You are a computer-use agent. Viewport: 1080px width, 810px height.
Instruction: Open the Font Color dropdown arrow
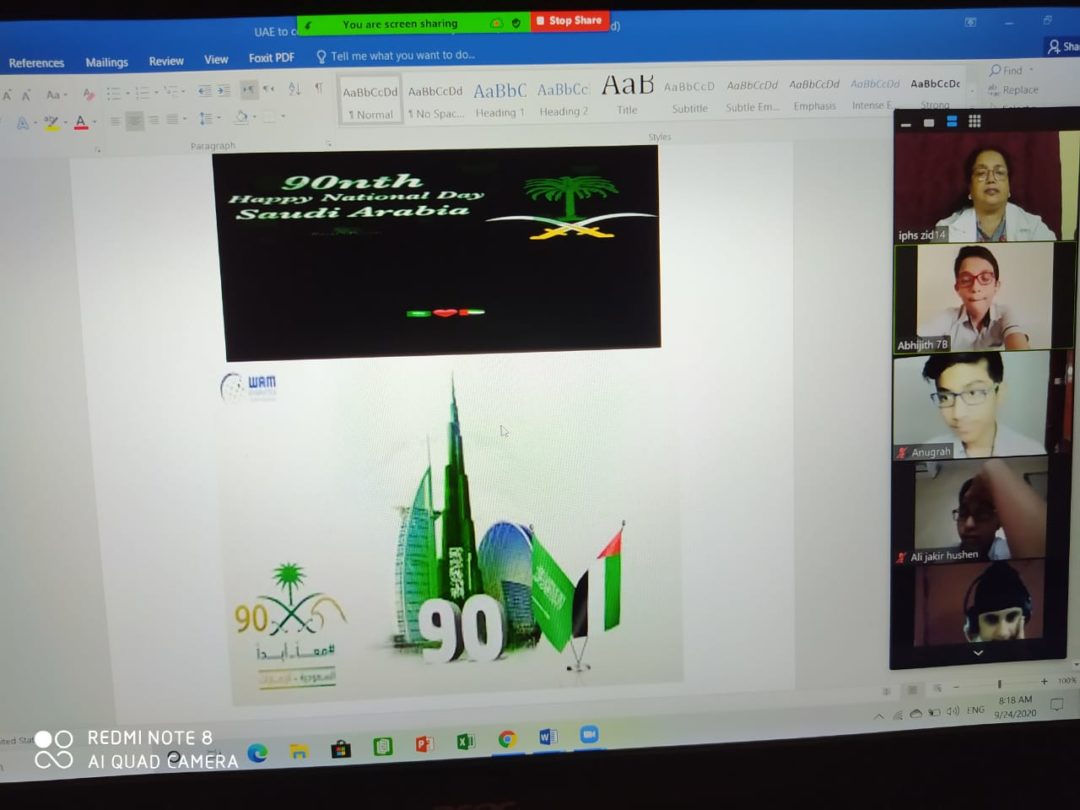coord(94,123)
